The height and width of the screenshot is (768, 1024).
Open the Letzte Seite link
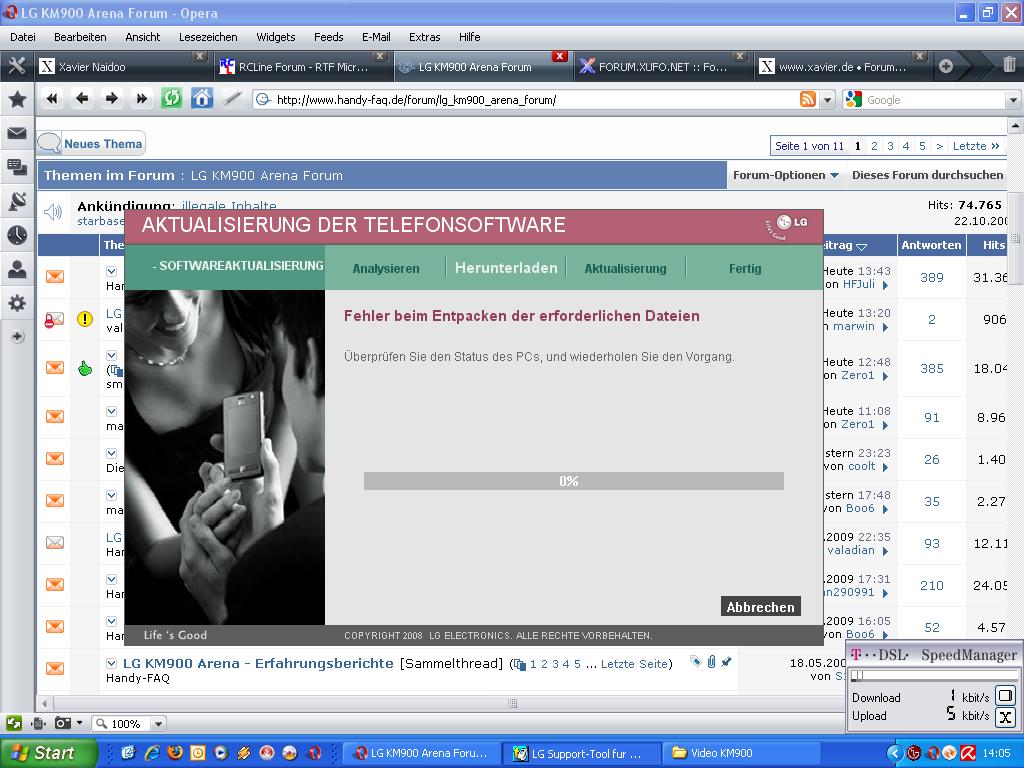coord(634,664)
